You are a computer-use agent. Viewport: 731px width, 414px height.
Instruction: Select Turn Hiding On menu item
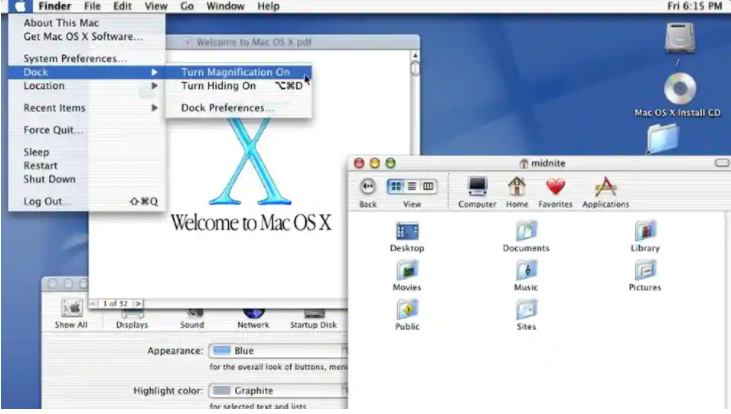(218, 86)
